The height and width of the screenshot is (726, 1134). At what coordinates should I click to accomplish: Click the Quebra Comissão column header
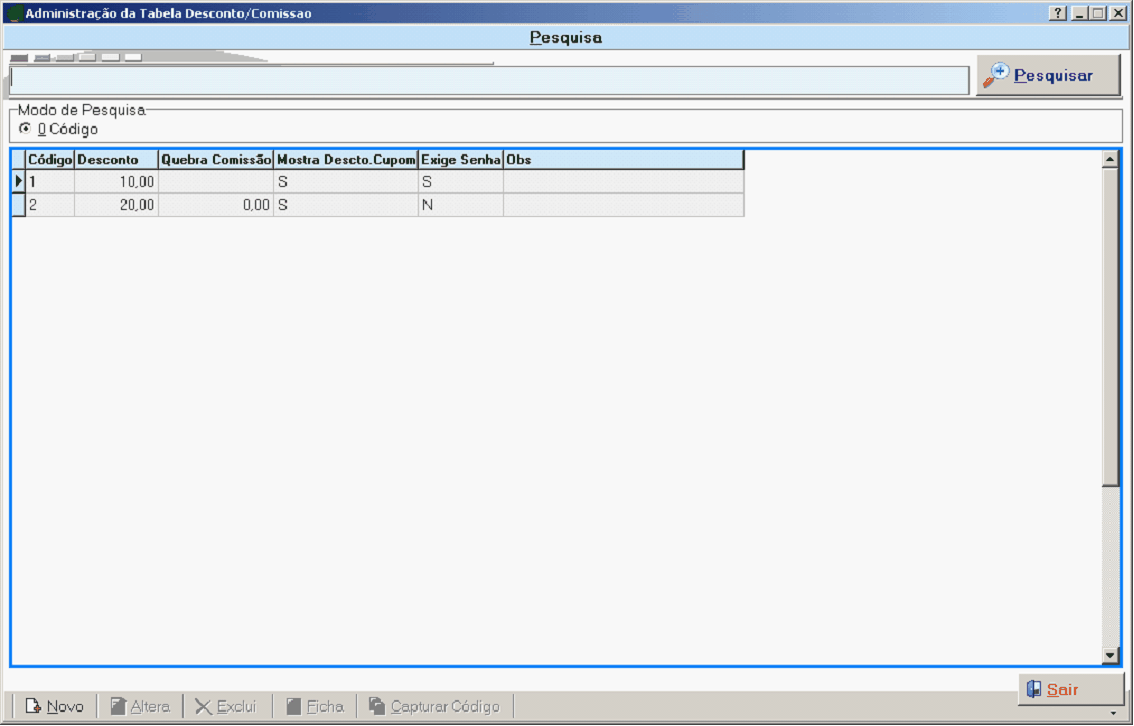(215, 160)
